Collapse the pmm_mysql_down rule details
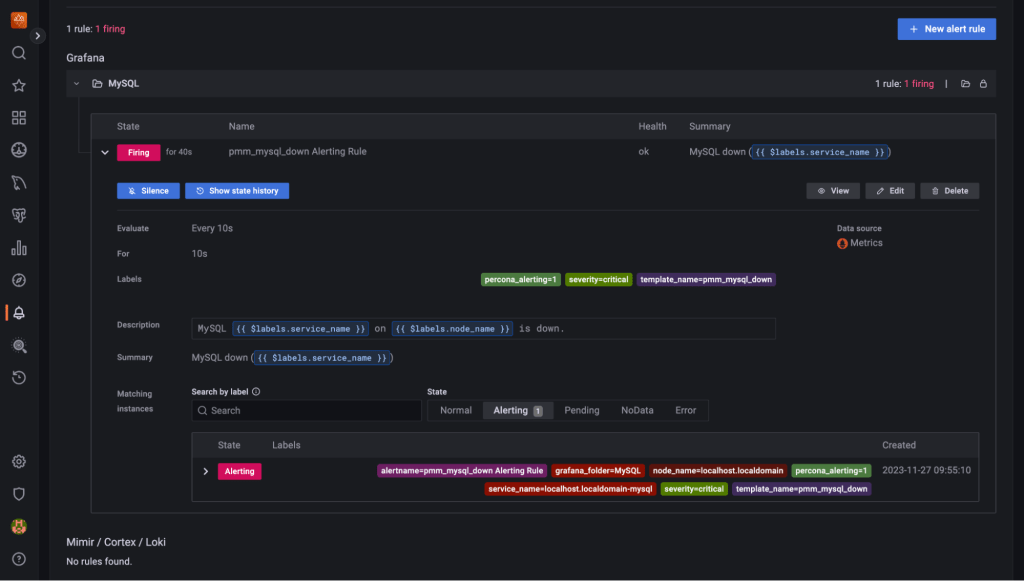The image size is (1024, 581). click(x=105, y=152)
